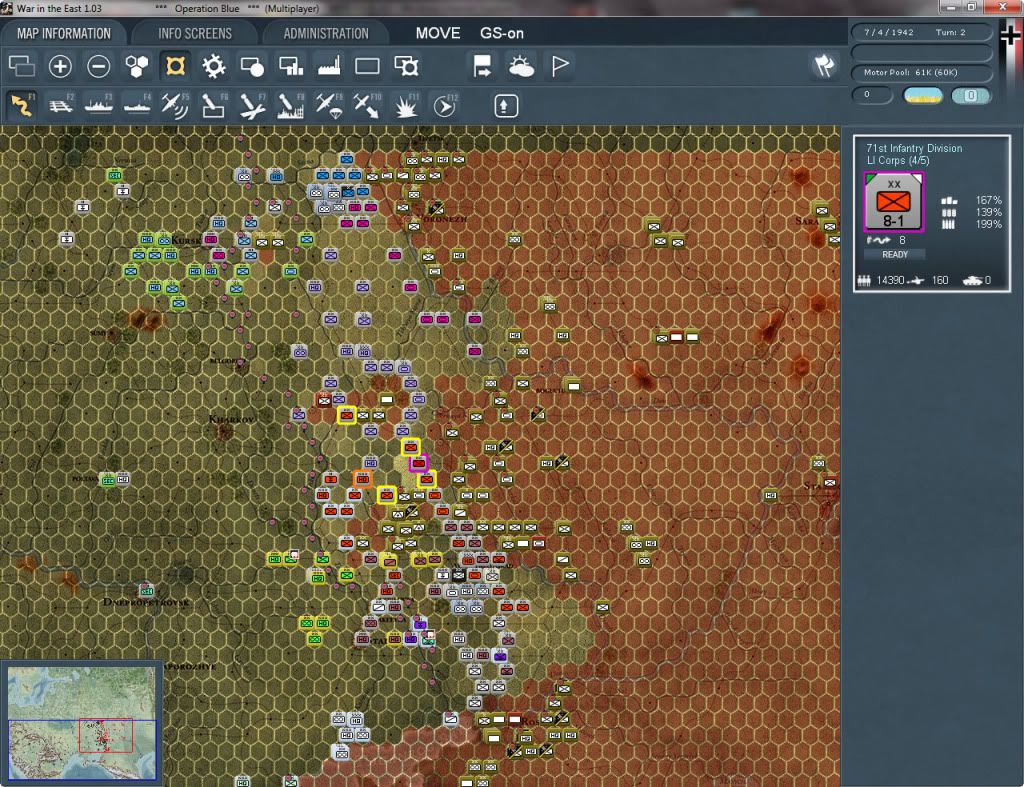Select the orange-outlined HQ counter on the map
The image size is (1024, 787).
[x=362, y=479]
